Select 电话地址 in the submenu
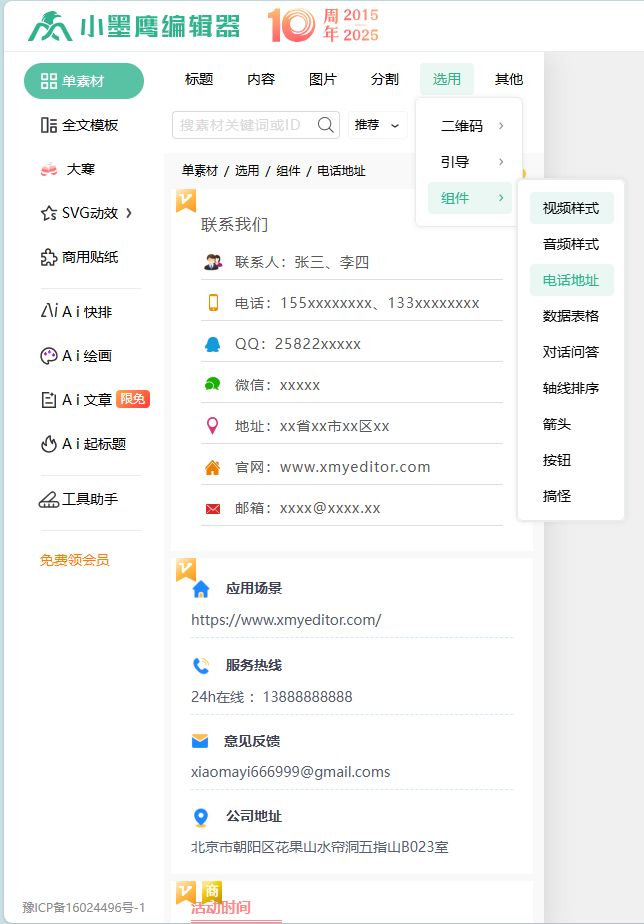 tap(571, 280)
